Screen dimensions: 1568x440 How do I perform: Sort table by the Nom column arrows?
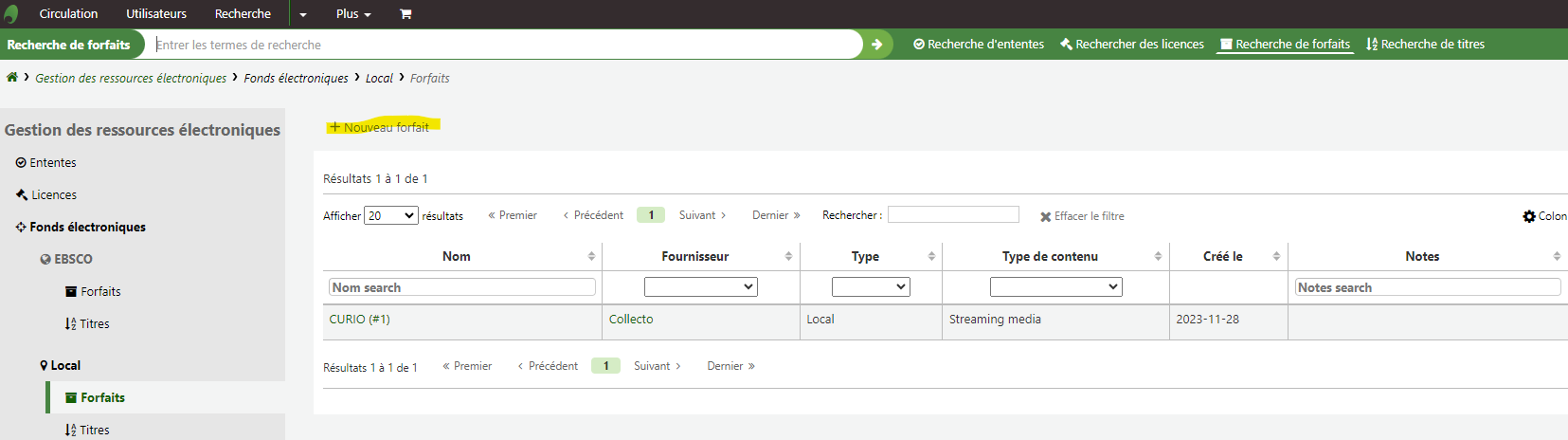tap(591, 256)
